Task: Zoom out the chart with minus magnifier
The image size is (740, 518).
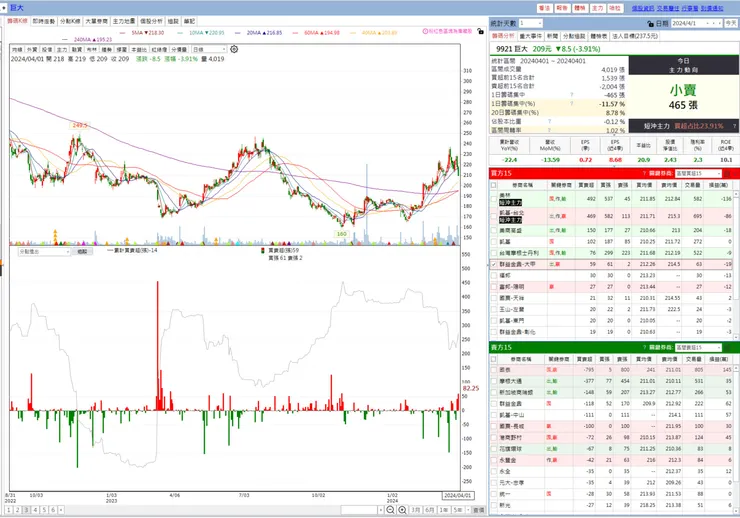Action: coord(390,510)
